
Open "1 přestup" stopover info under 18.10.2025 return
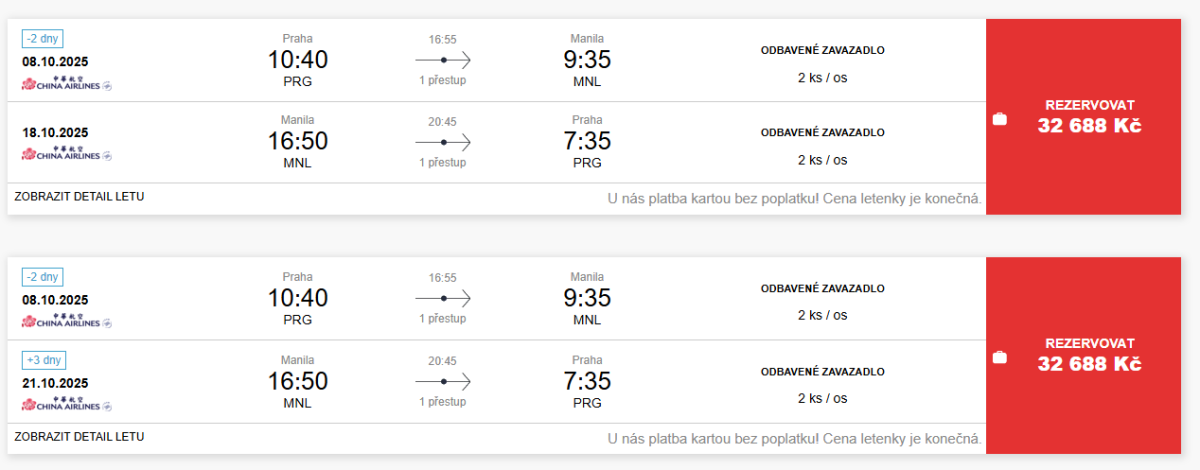(443, 163)
